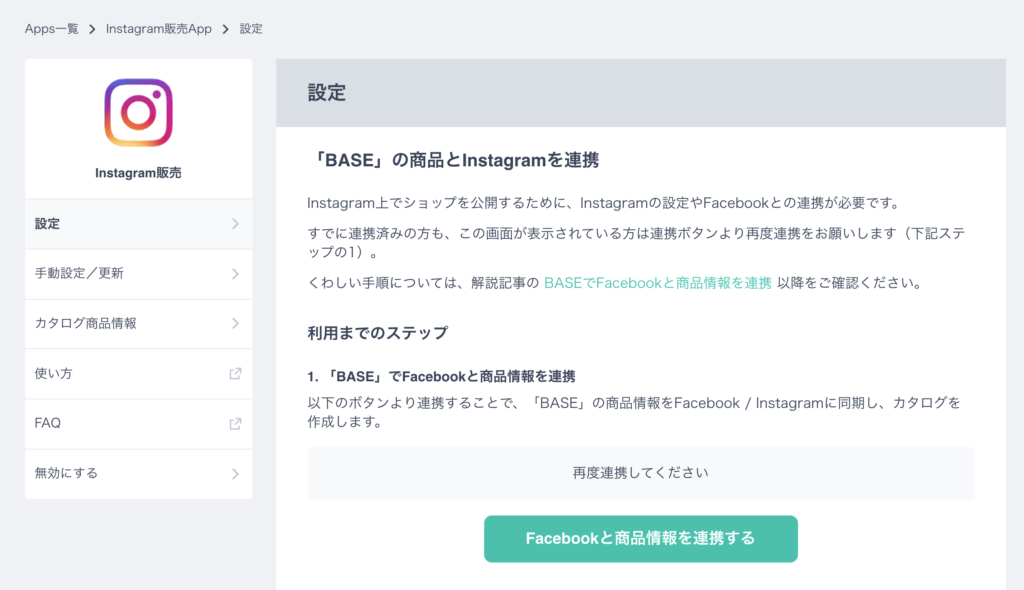The width and height of the screenshot is (1024, 590).
Task: Click the chevron arrow next to 設定 in sidebar
Action: [235, 224]
